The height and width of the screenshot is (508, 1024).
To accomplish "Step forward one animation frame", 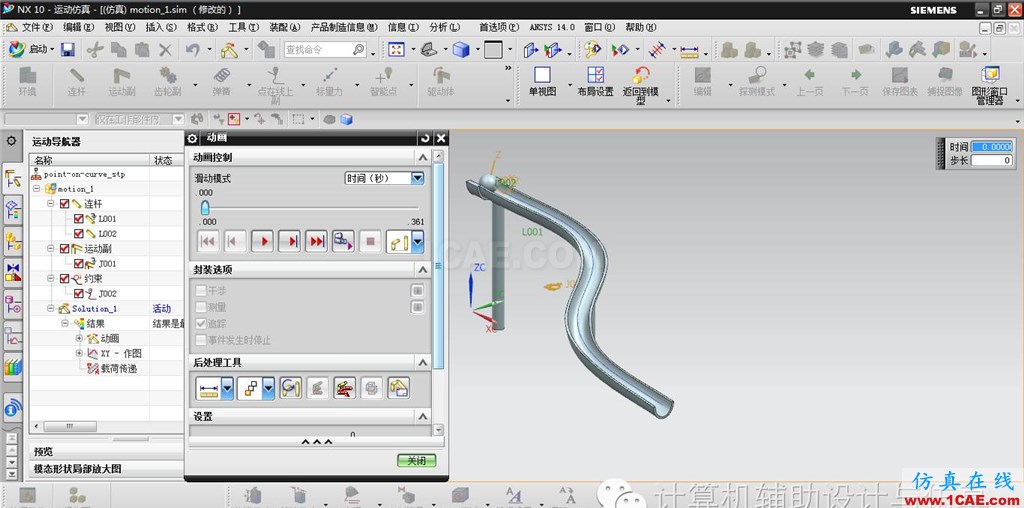I will (289, 242).
